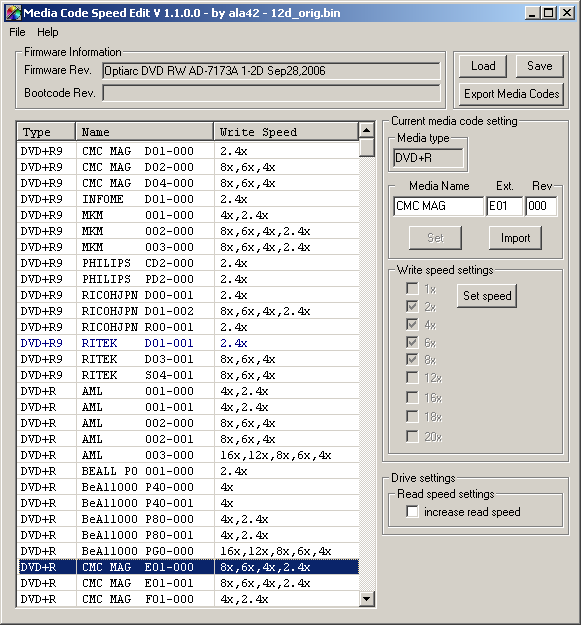Select the RITEK D01-001 row
The height and width of the screenshot is (625, 581).
(188, 343)
